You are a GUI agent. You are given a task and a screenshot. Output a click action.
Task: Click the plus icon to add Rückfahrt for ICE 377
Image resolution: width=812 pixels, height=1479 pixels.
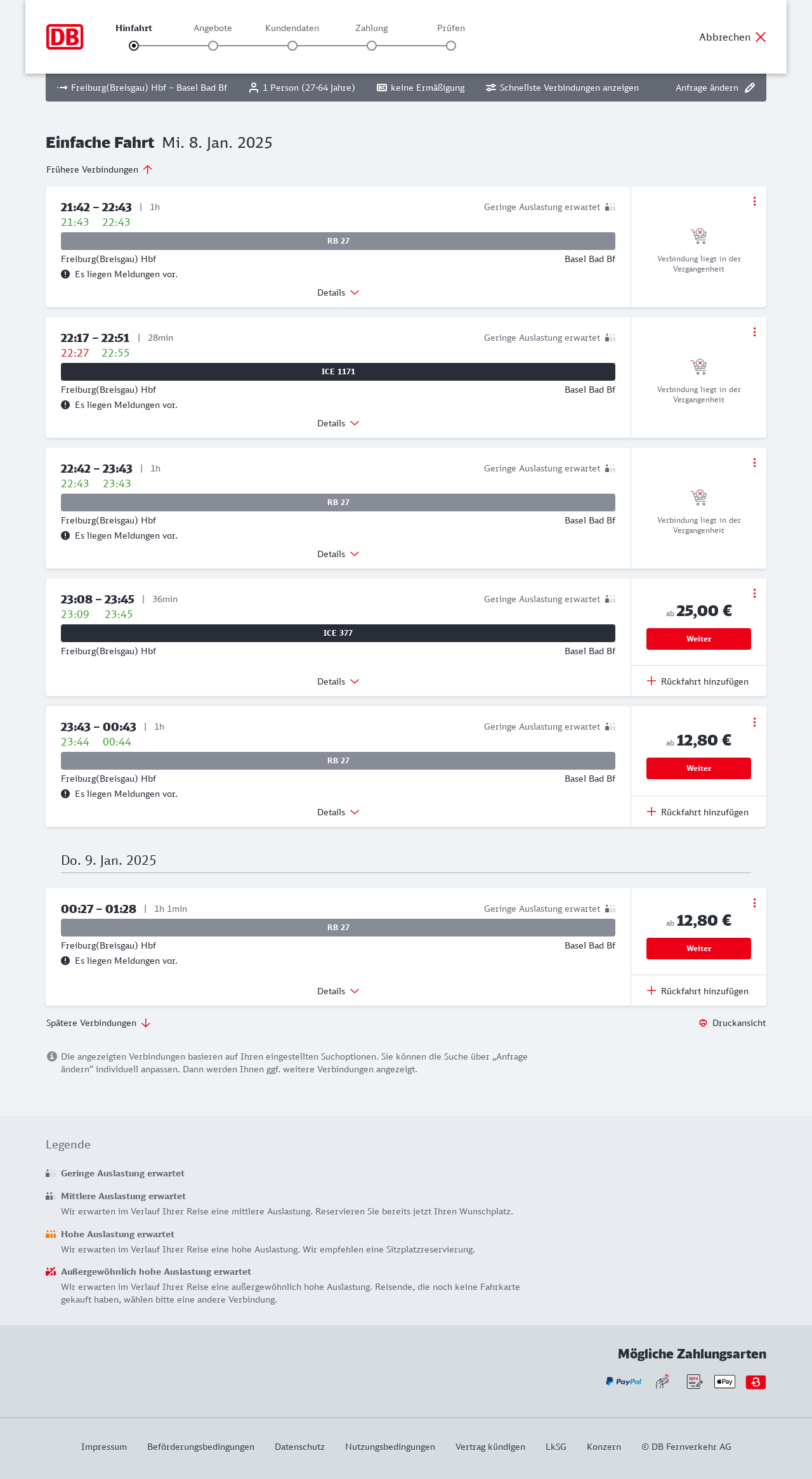point(652,681)
